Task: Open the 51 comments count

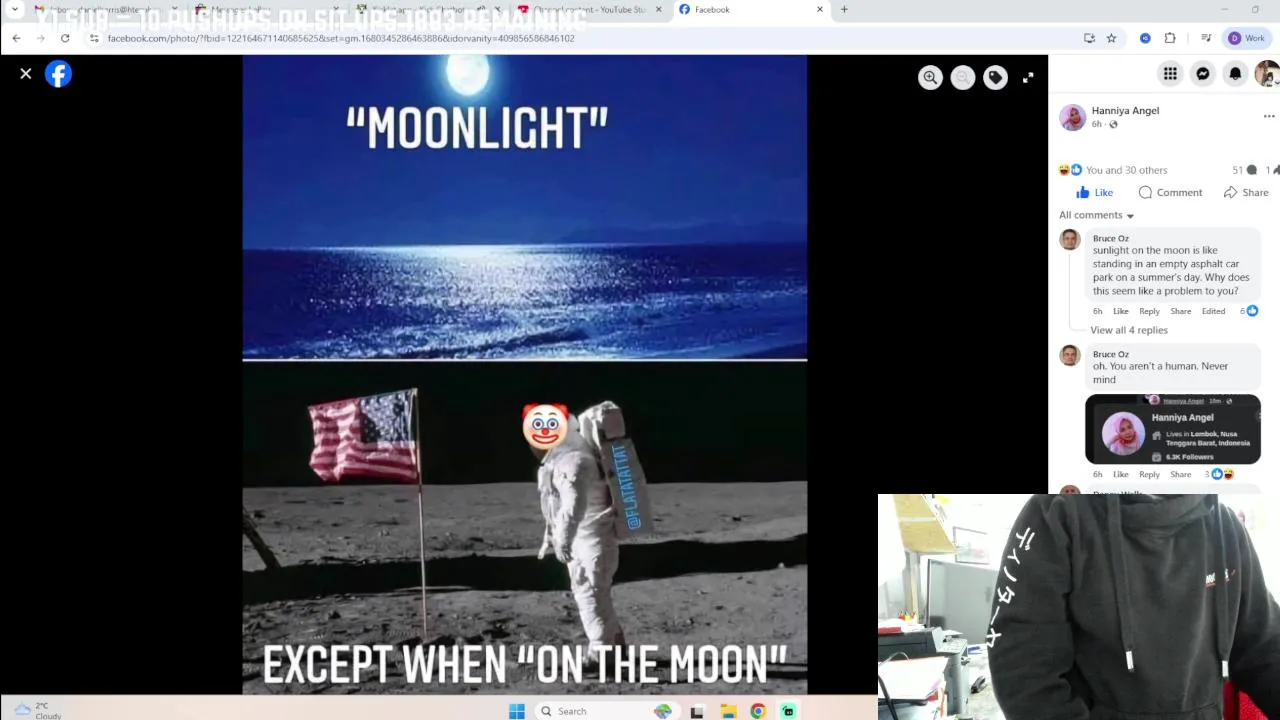Action: pyautogui.click(x=1244, y=170)
